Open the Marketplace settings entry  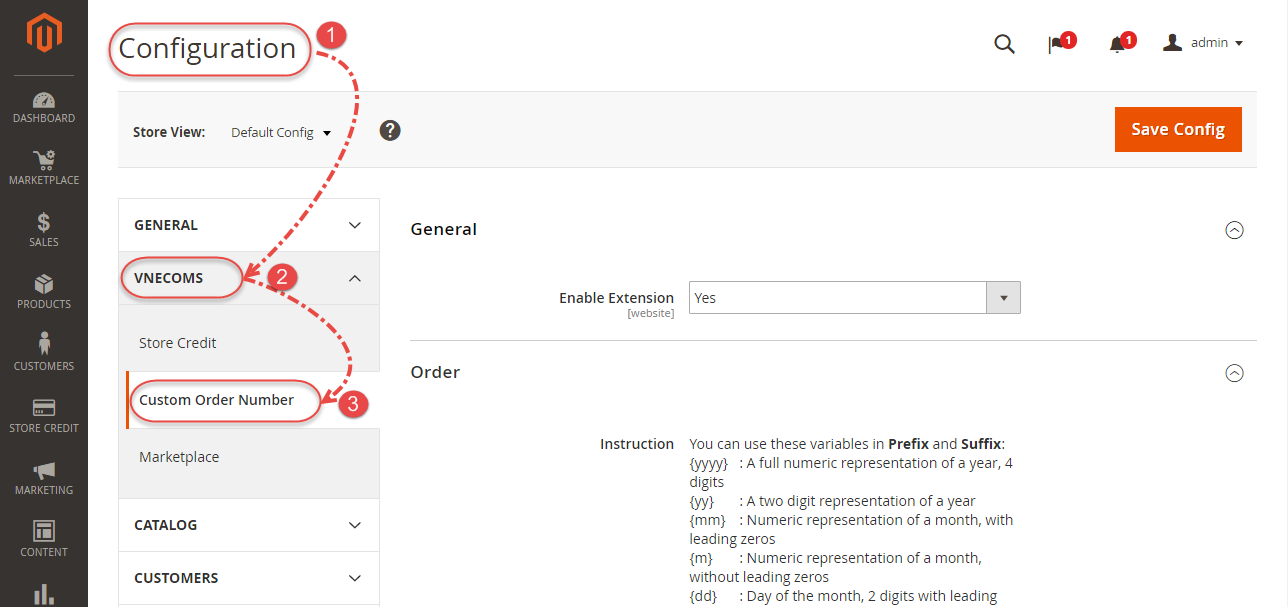click(x=179, y=456)
